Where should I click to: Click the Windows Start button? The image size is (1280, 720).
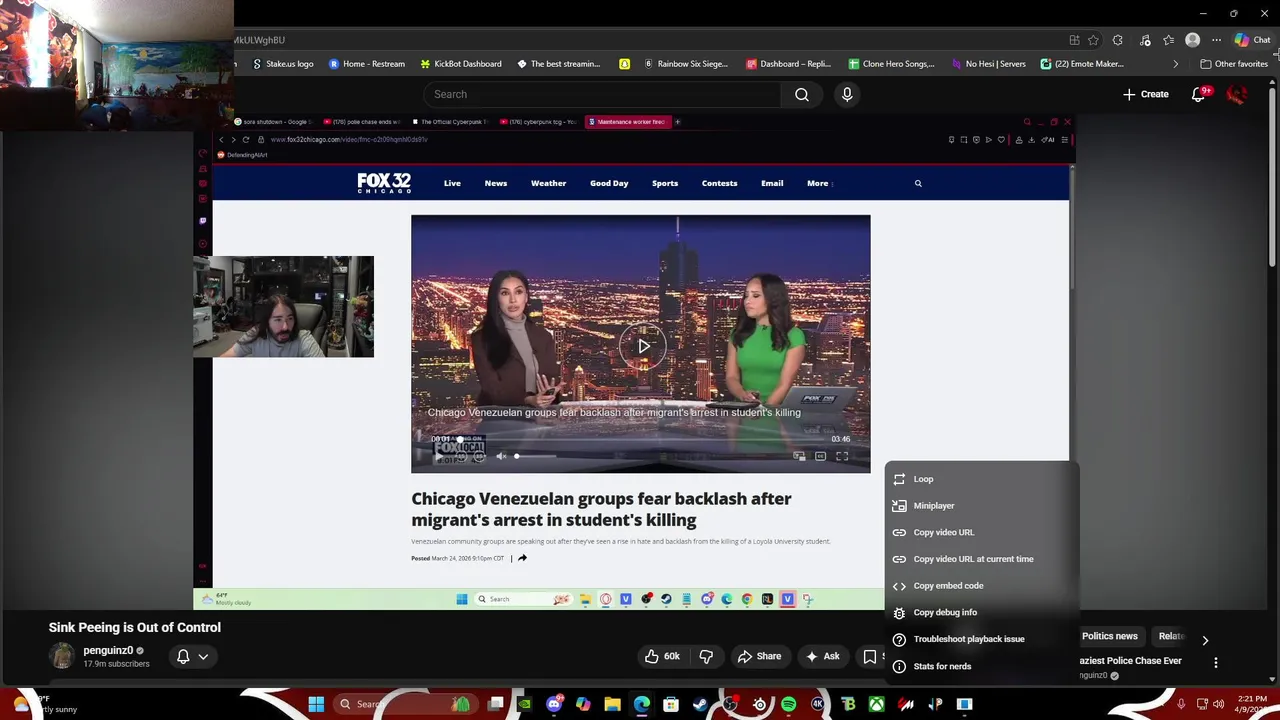(x=316, y=704)
